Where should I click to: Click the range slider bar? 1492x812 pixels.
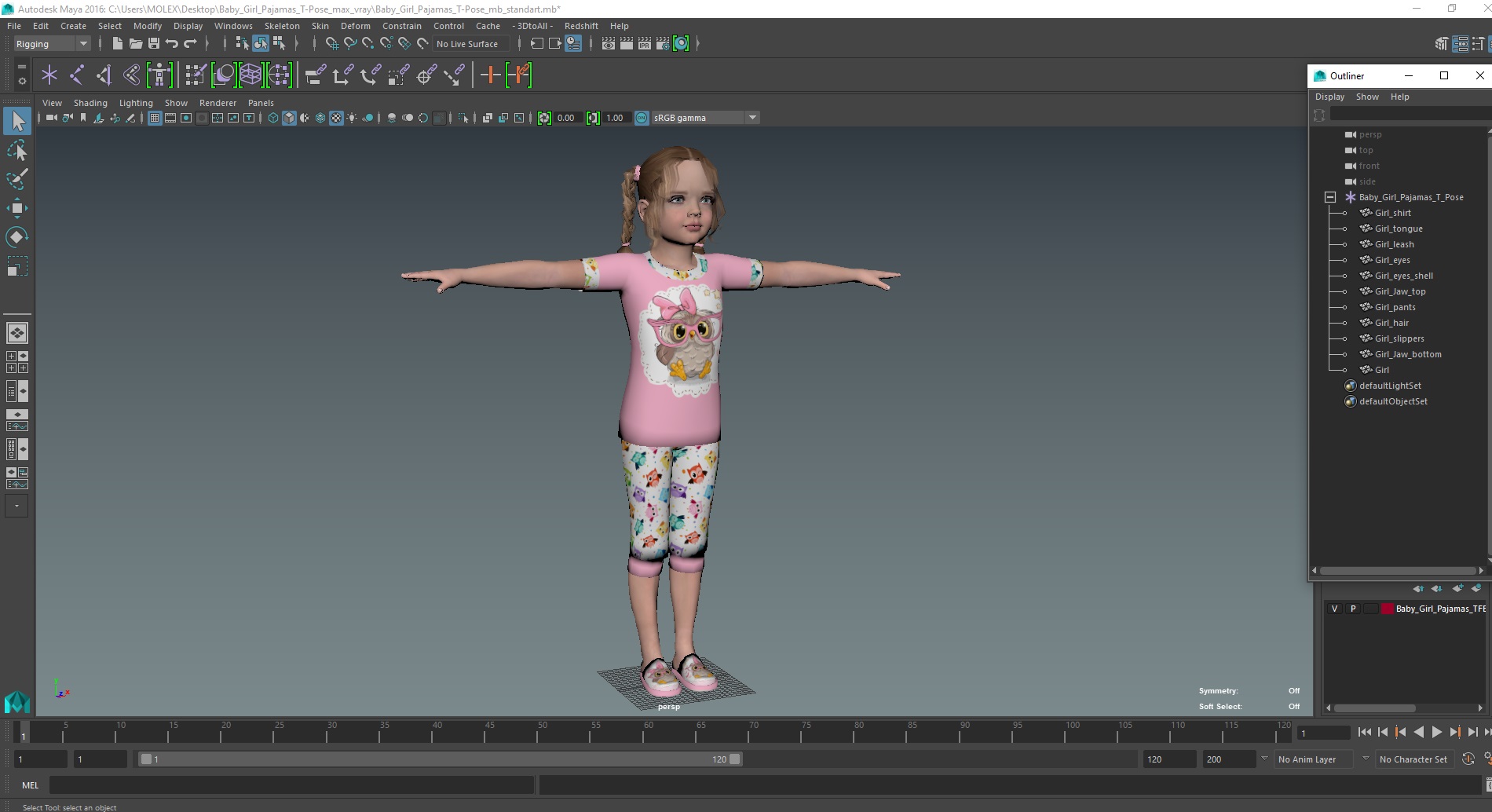[x=440, y=759]
